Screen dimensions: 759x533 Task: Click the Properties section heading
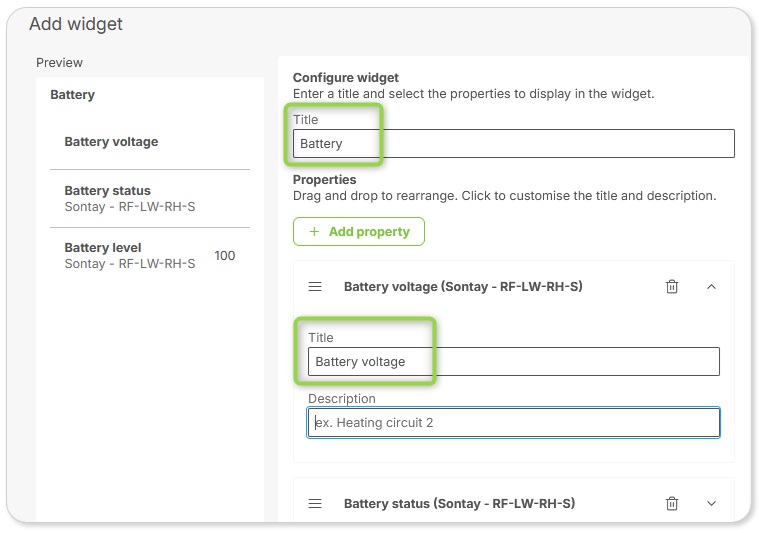click(x=324, y=180)
